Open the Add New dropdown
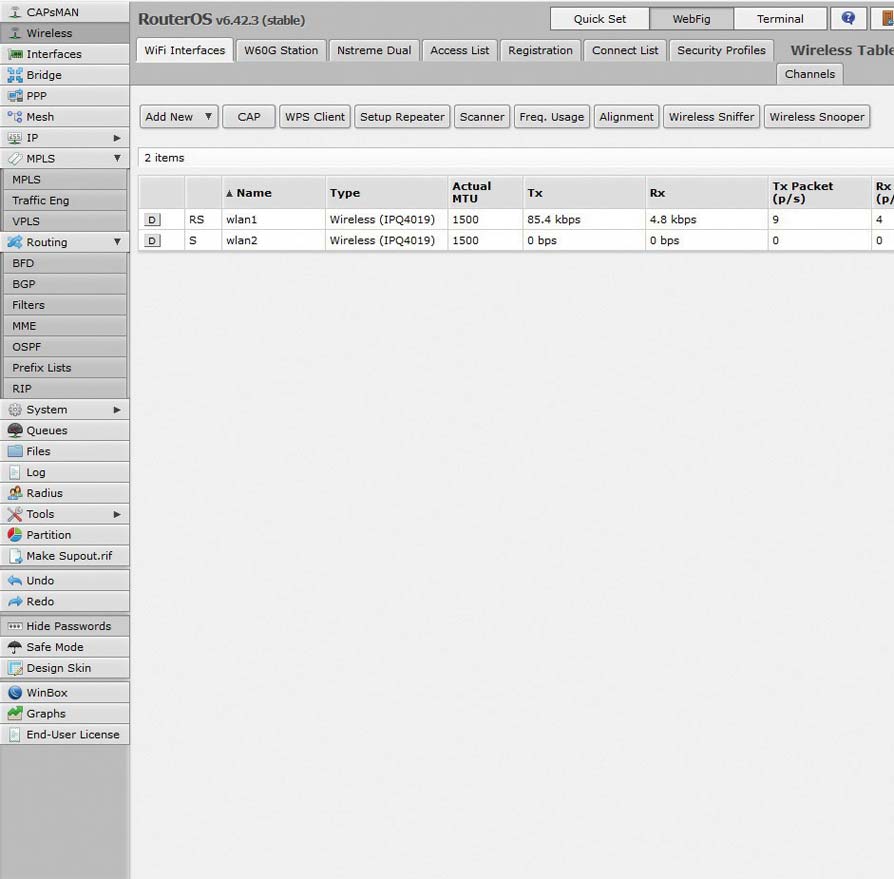This screenshot has height=879, width=894. pos(179,117)
